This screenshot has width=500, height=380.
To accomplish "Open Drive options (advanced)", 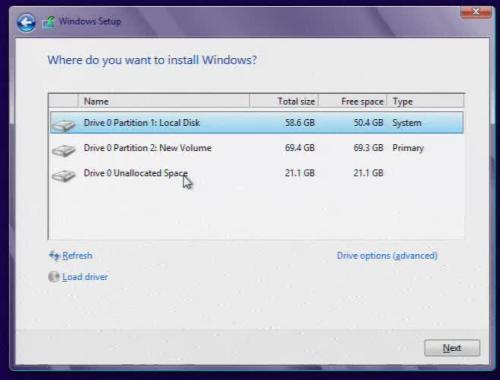I will 387,256.
